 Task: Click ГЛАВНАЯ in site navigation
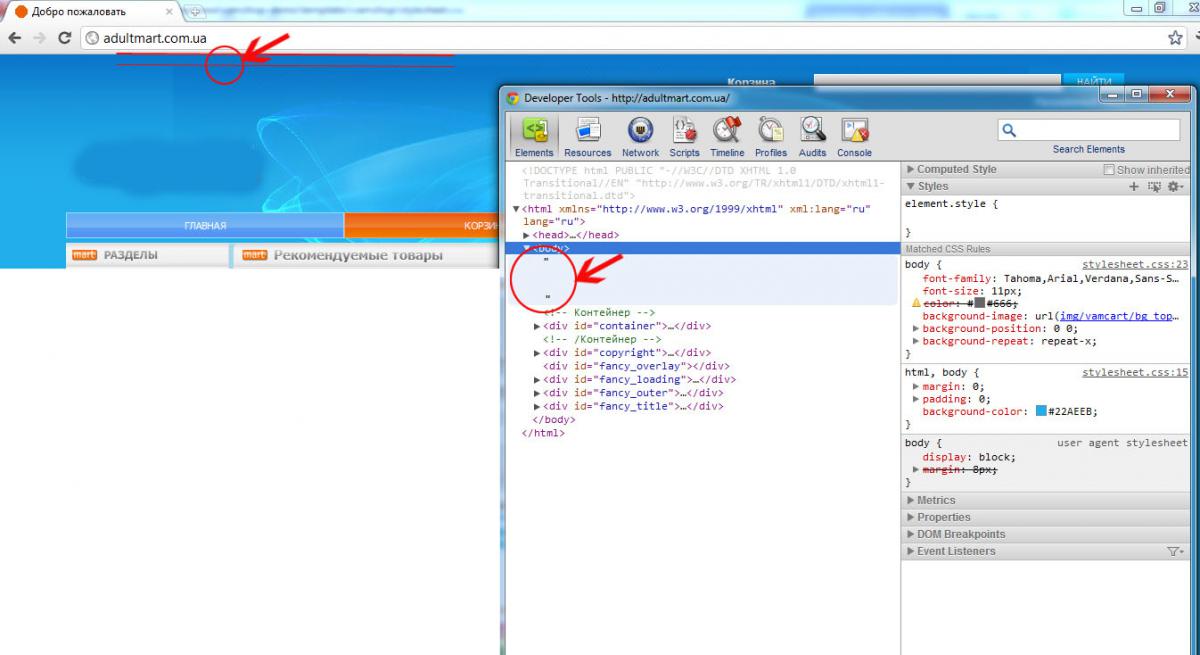click(x=205, y=225)
